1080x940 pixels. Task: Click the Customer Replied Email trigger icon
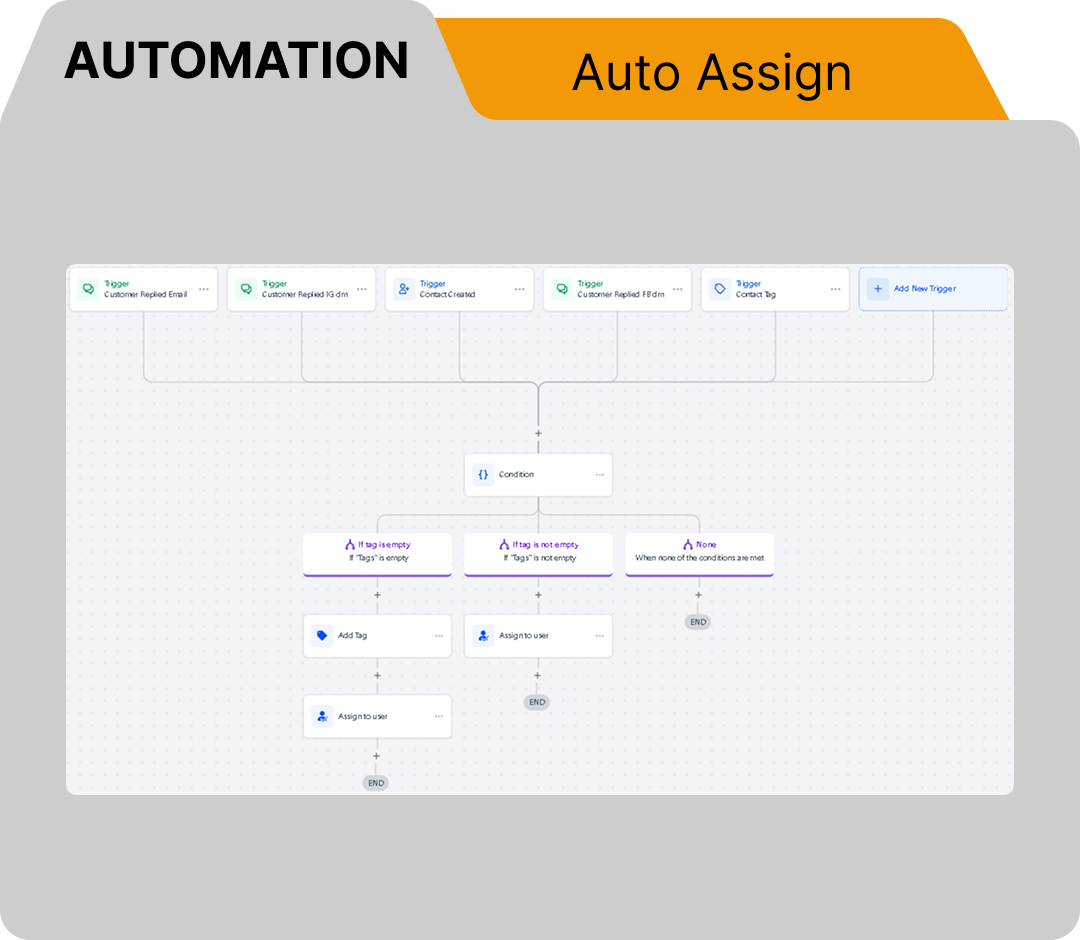tap(88, 289)
